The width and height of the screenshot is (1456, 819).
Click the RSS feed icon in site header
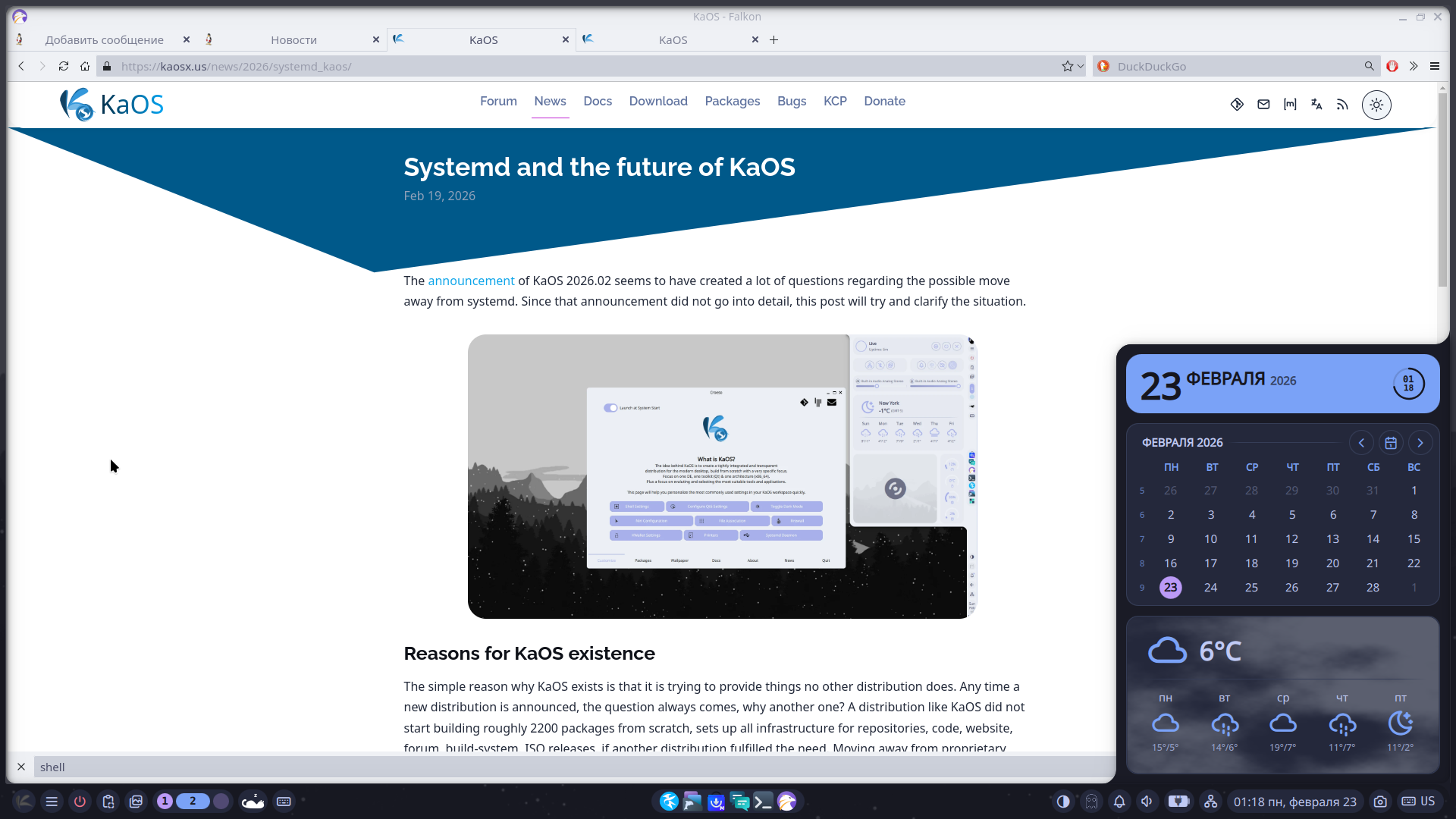[x=1342, y=105]
